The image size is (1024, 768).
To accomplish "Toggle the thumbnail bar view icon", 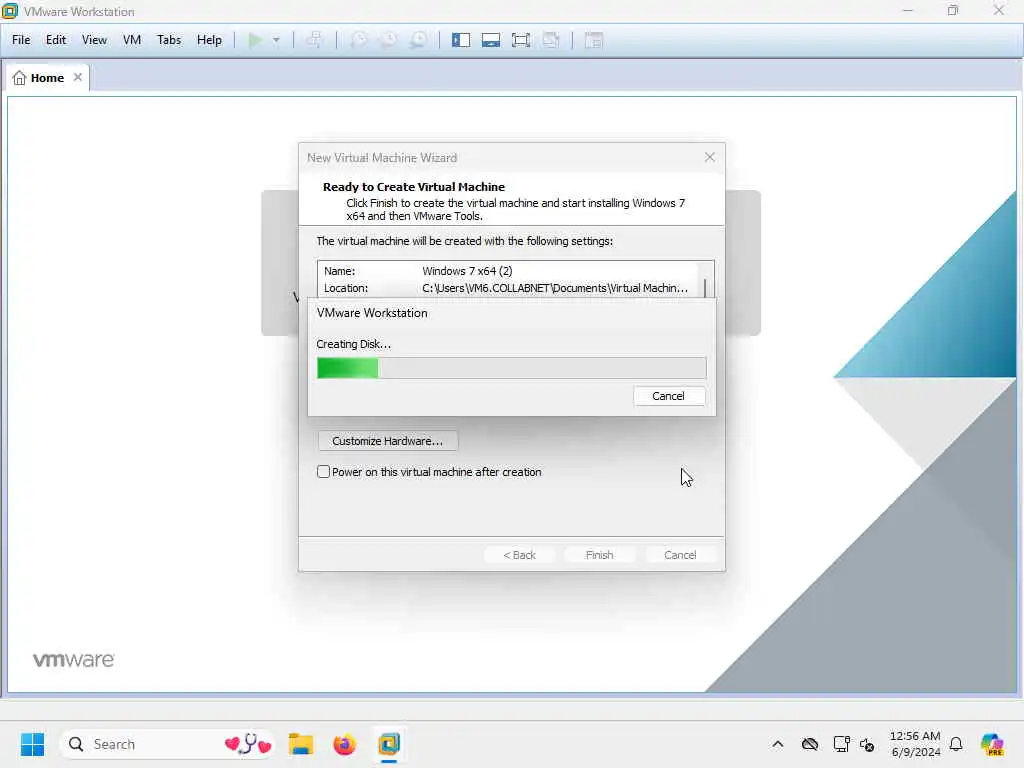I will tap(491, 40).
